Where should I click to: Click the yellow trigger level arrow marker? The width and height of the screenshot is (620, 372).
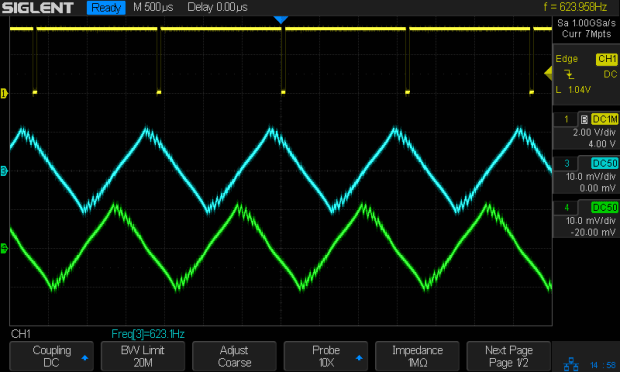coord(548,74)
